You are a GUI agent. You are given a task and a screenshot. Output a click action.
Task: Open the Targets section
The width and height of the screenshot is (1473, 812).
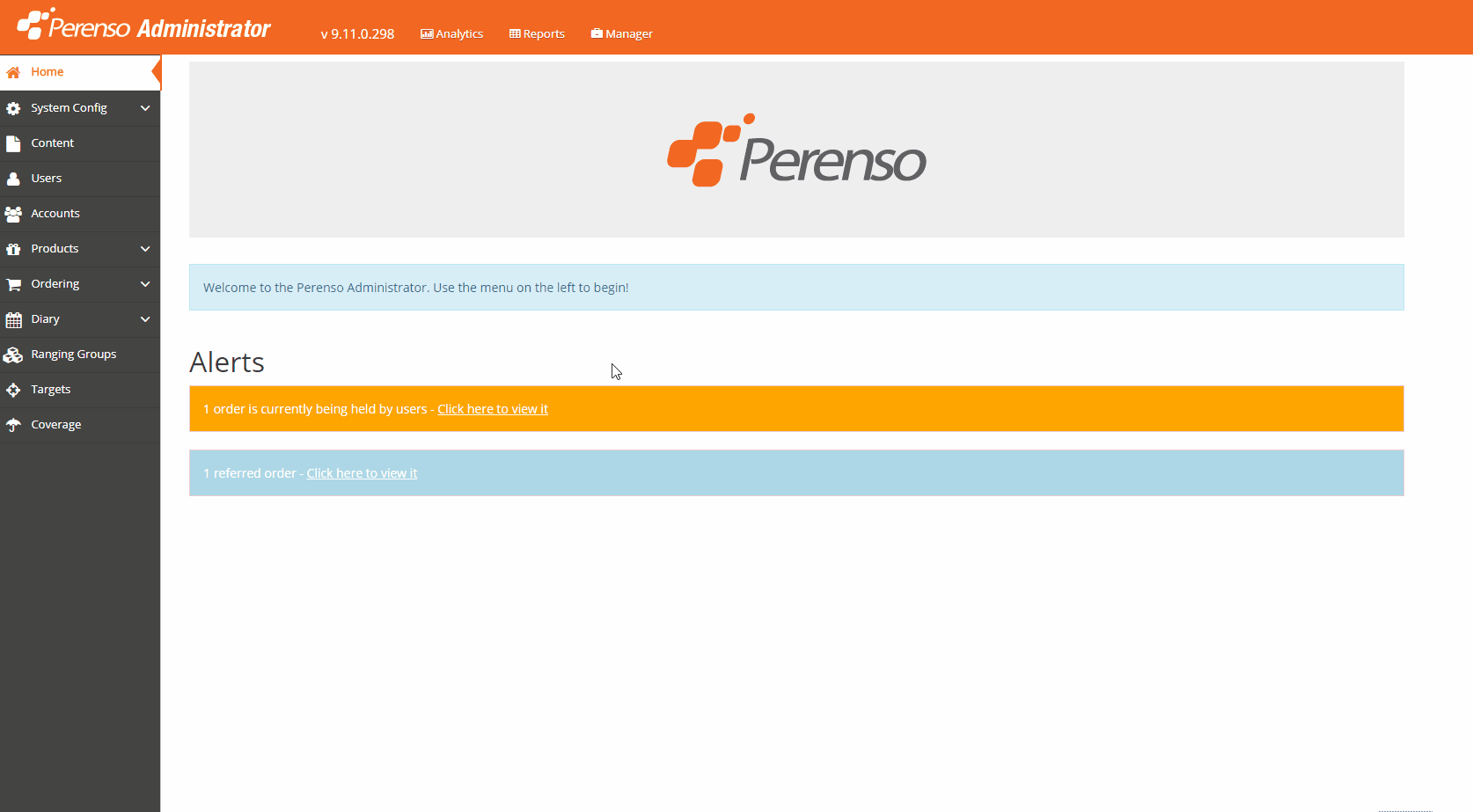(80, 390)
